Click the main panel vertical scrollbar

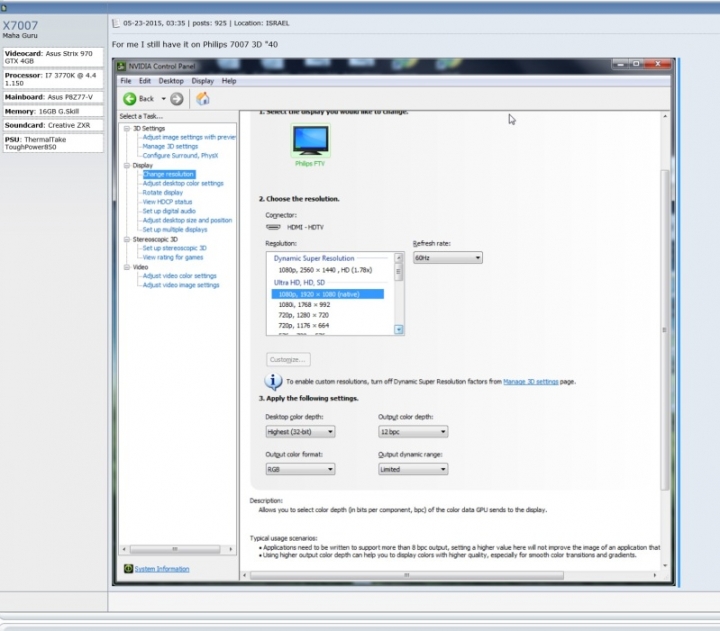point(665,329)
